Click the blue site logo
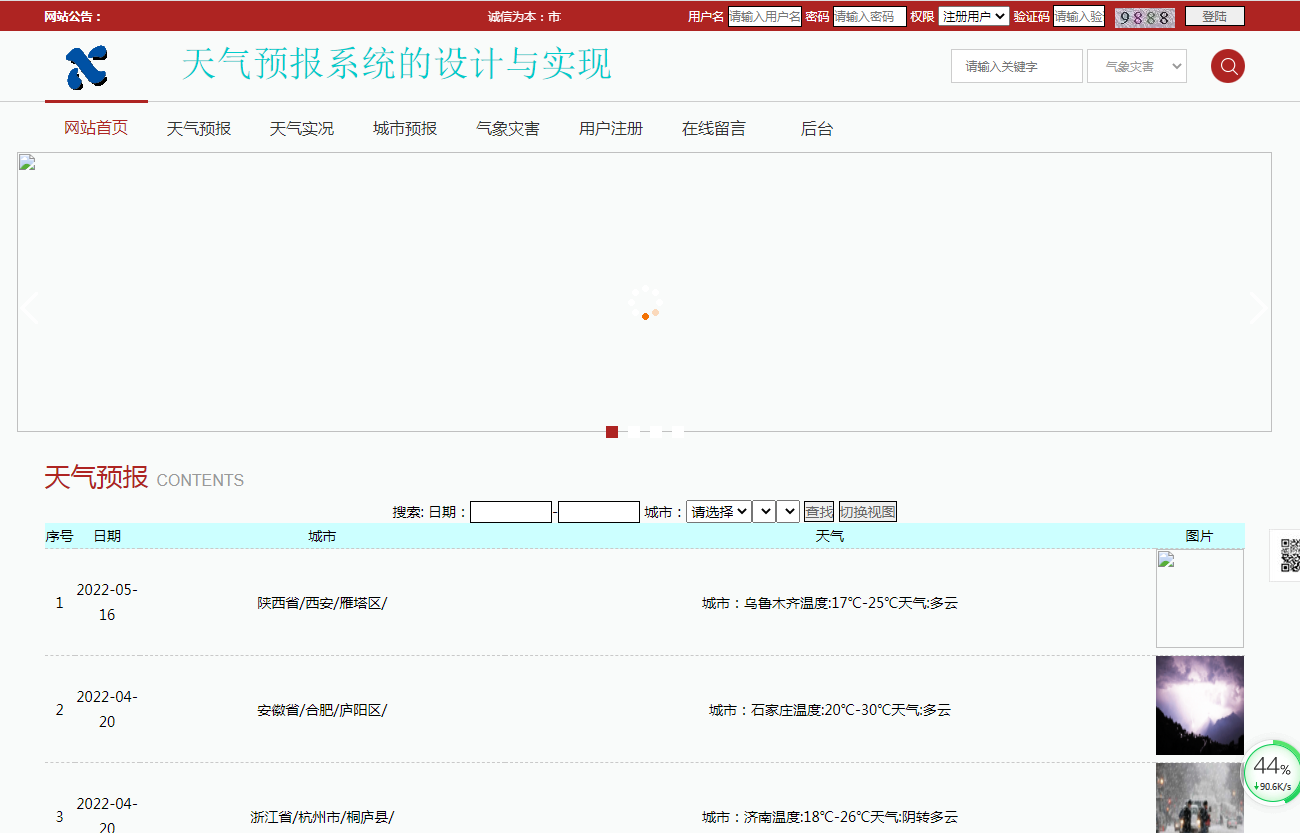 click(x=87, y=67)
